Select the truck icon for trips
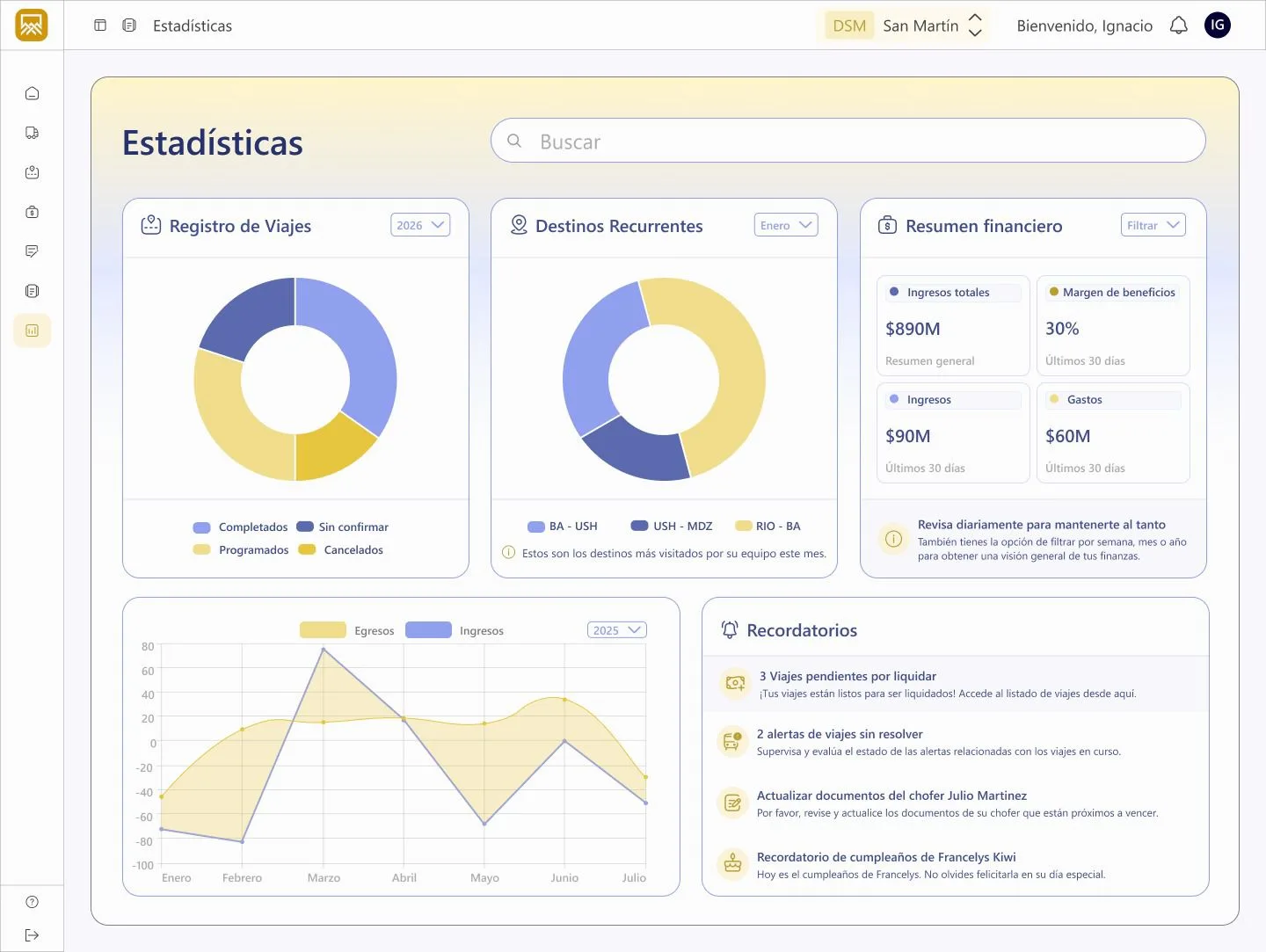The width and height of the screenshot is (1266, 952). coord(32,132)
